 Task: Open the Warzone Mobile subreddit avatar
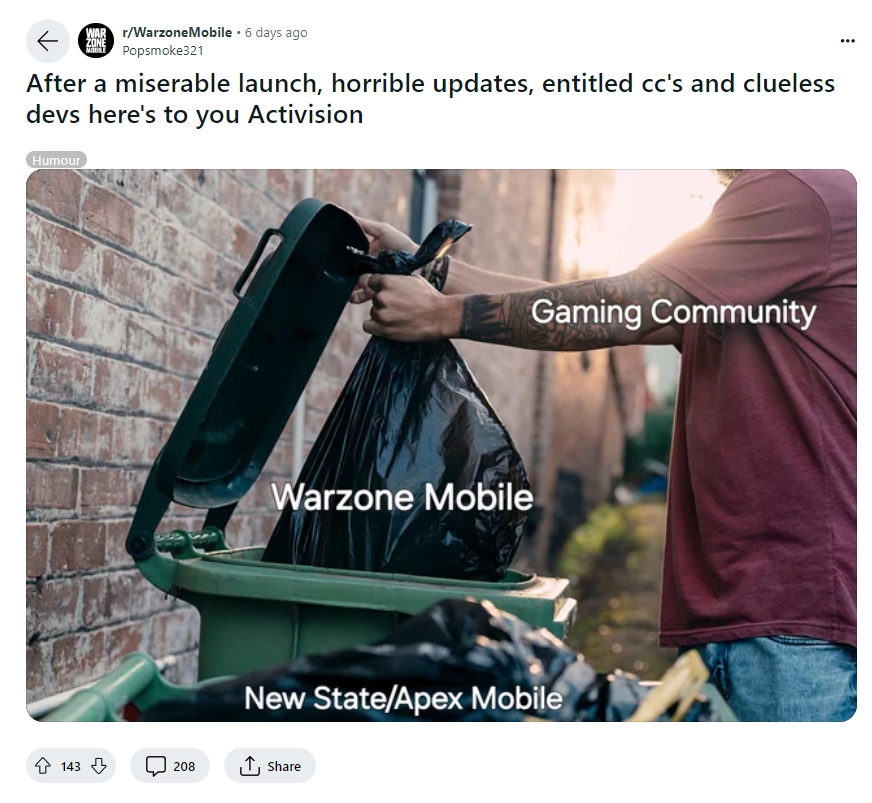tap(96, 41)
